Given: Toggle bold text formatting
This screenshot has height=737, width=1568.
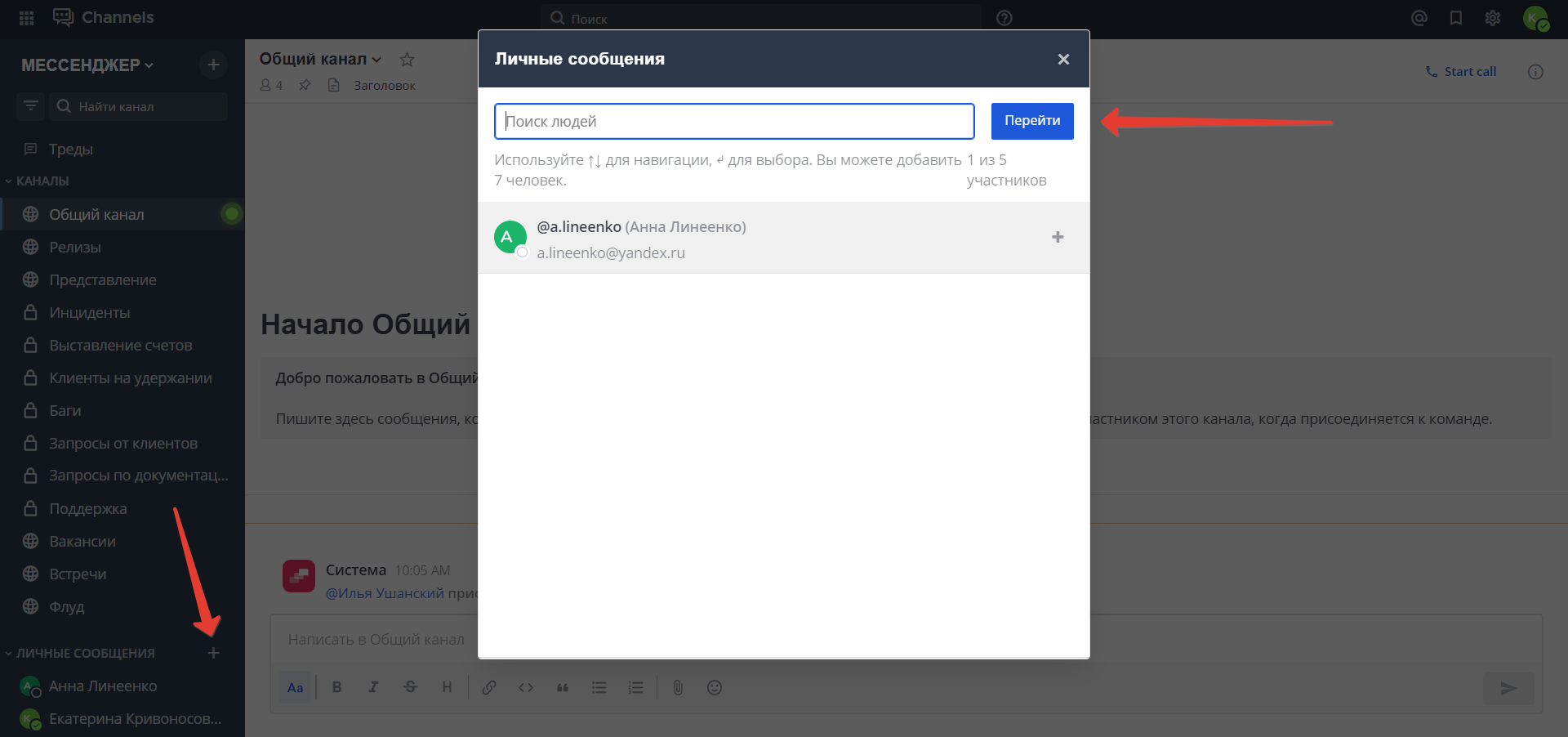Looking at the screenshot, I should (x=336, y=688).
